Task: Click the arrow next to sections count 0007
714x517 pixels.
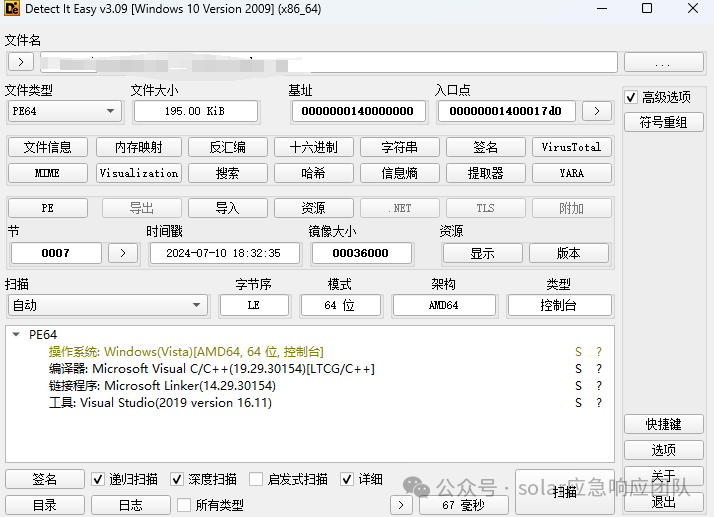Action: tap(123, 253)
